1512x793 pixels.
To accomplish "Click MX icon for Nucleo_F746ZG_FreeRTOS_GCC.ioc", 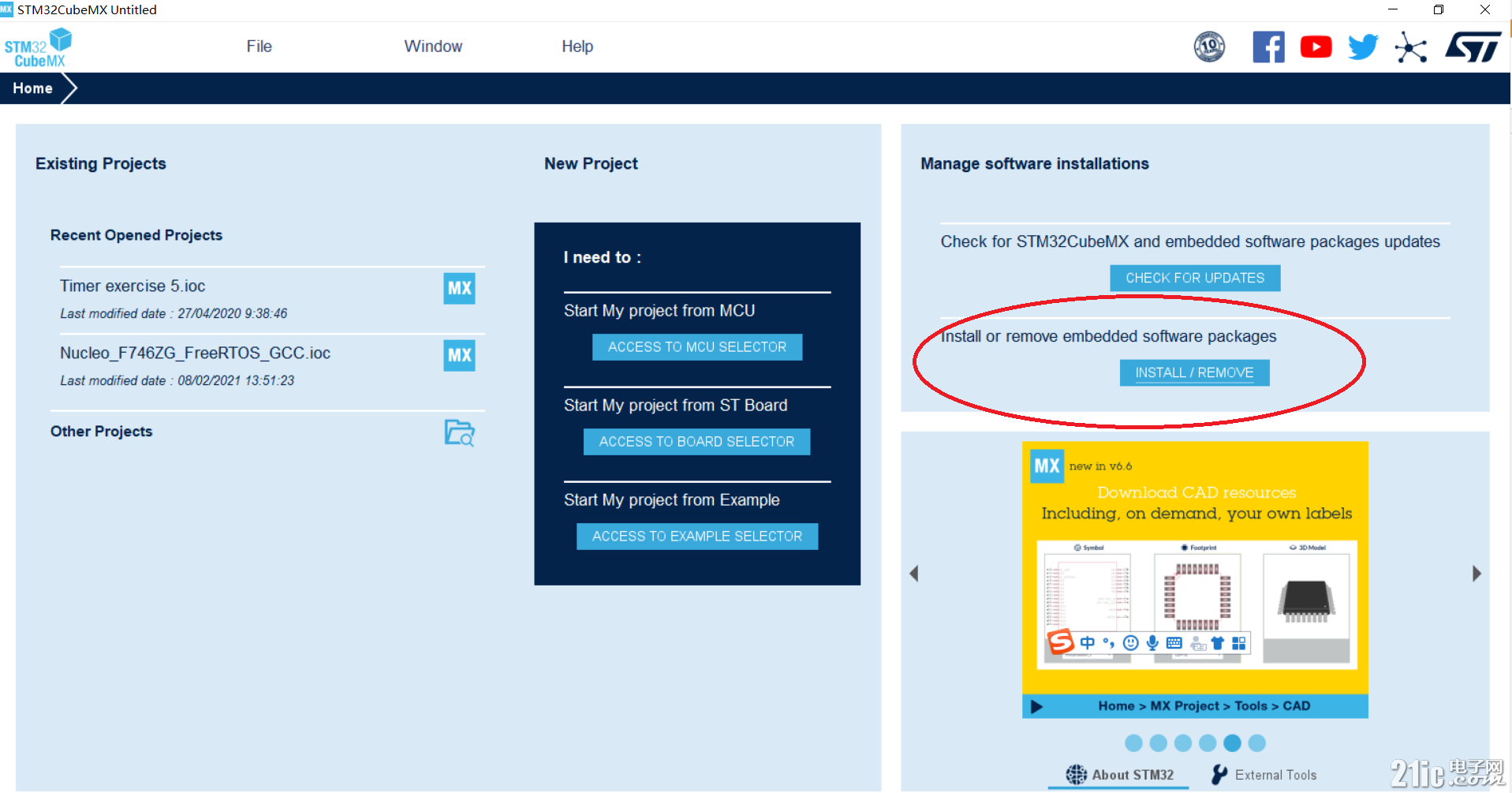I will 459,356.
